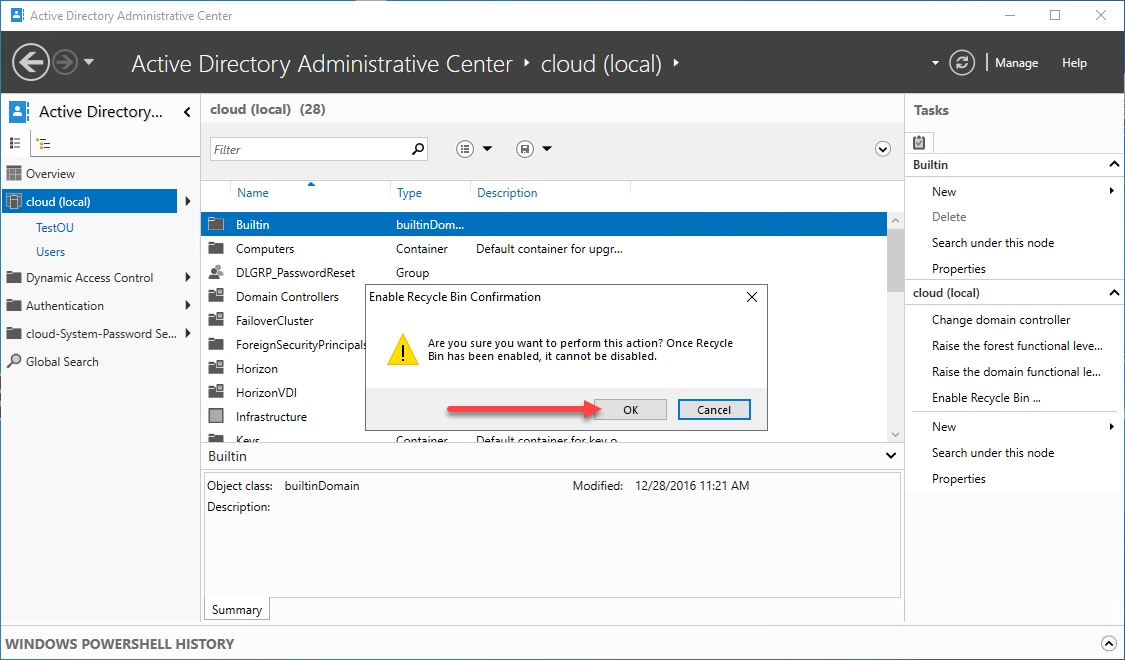
Task: Cancel the Recycle Bin confirmation dialog
Action: (714, 410)
